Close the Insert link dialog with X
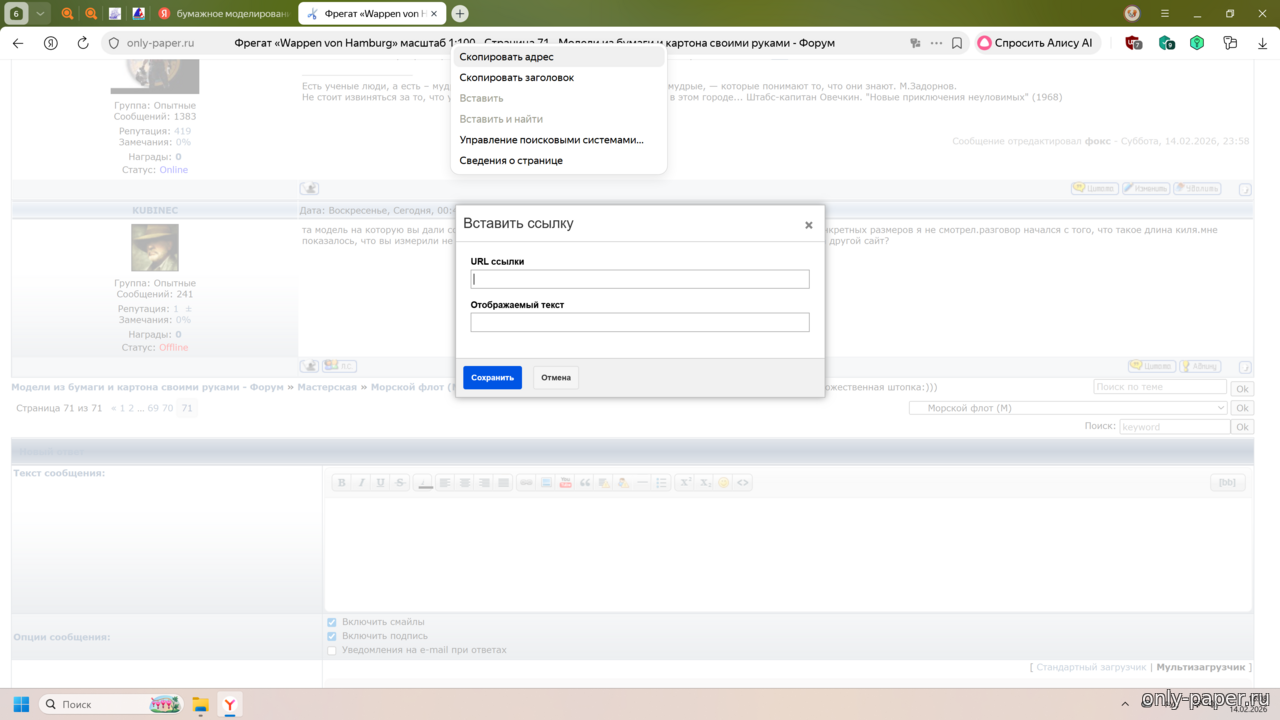This screenshot has width=1280, height=720. (808, 225)
